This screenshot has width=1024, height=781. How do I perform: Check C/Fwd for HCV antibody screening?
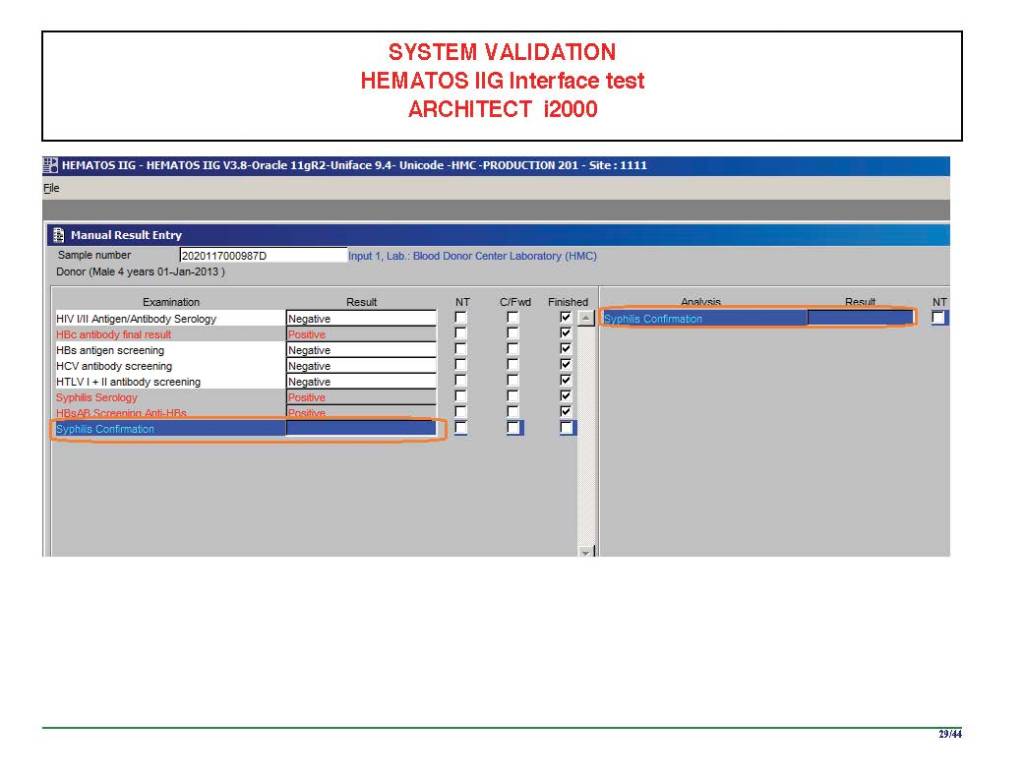[x=513, y=366]
